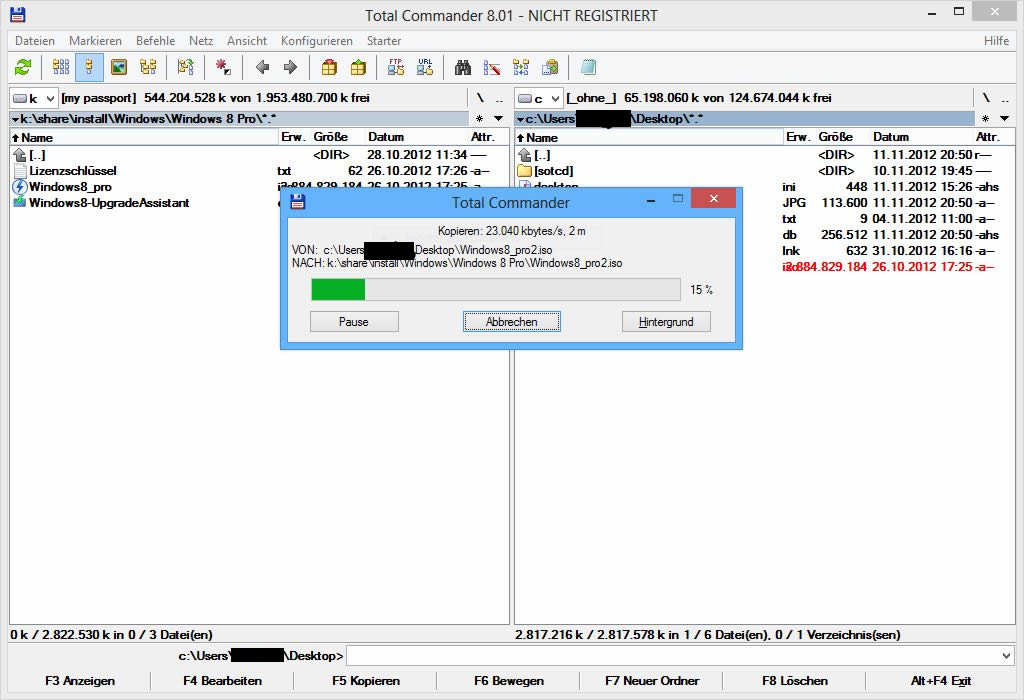Click Abbrechen to cancel copying
Screen dimensions: 1024x700
[512, 322]
